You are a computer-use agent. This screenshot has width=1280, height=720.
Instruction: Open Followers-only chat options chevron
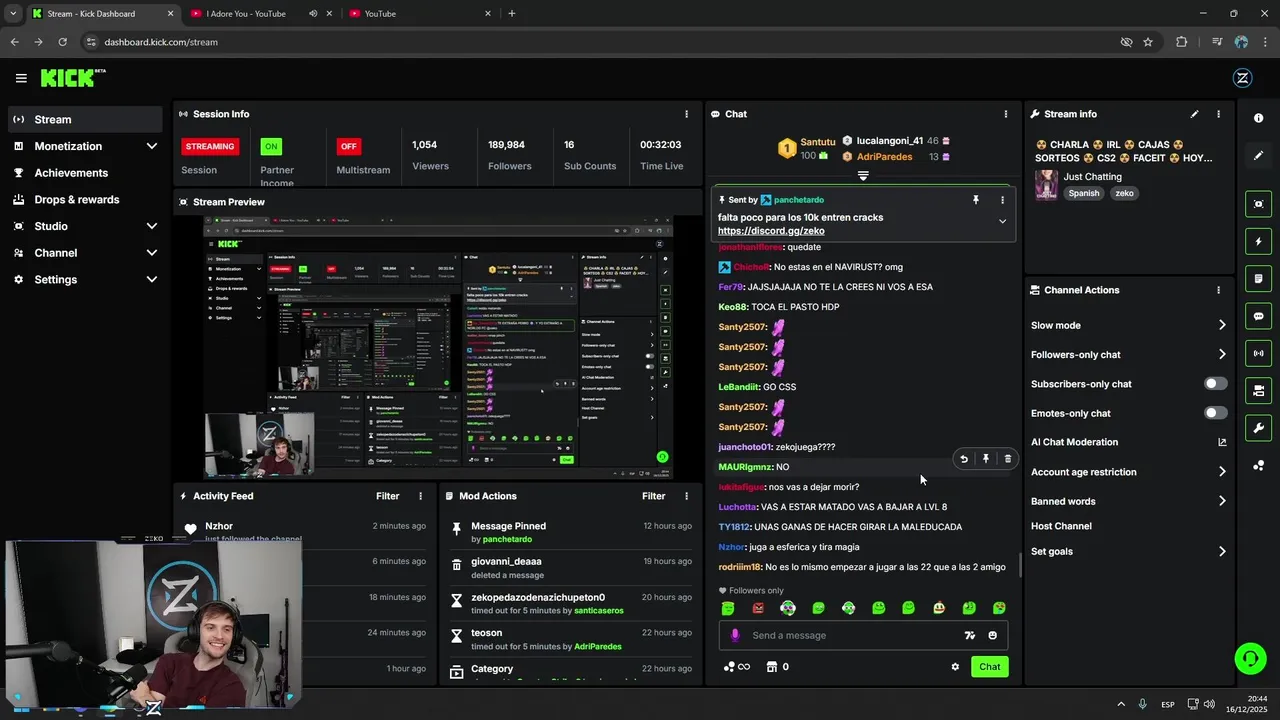tap(1222, 354)
